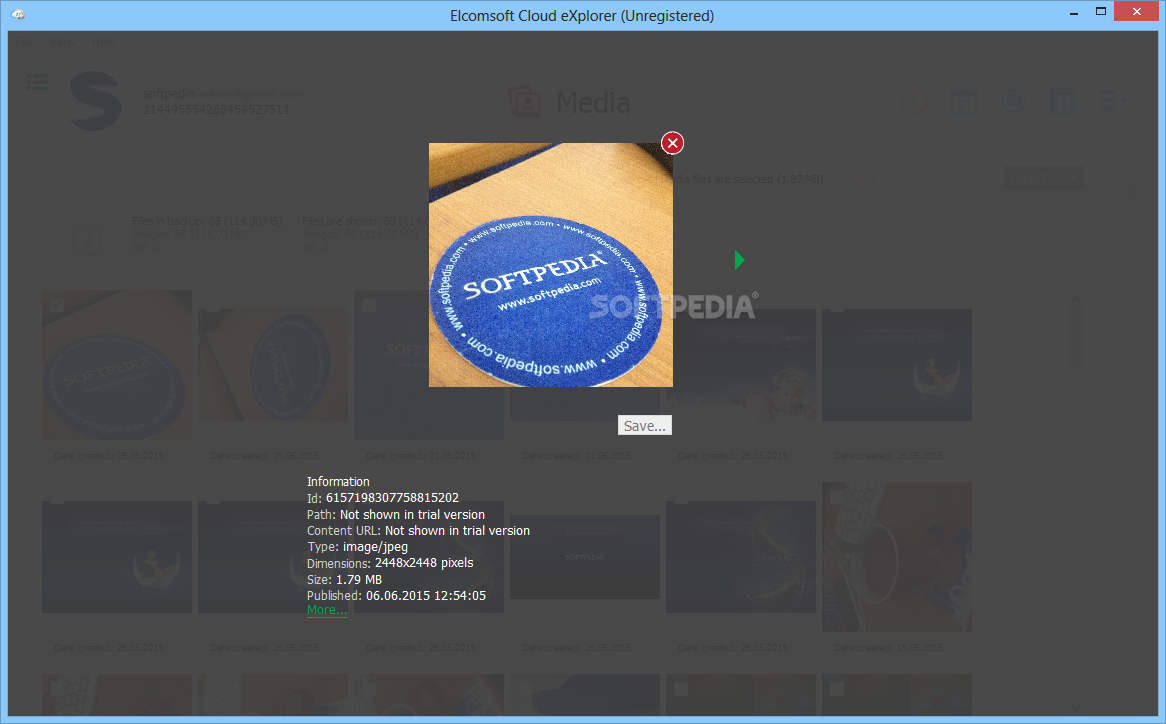Click the toolbar icon right of the target icon
The width and height of the screenshot is (1166, 724).
[1063, 101]
